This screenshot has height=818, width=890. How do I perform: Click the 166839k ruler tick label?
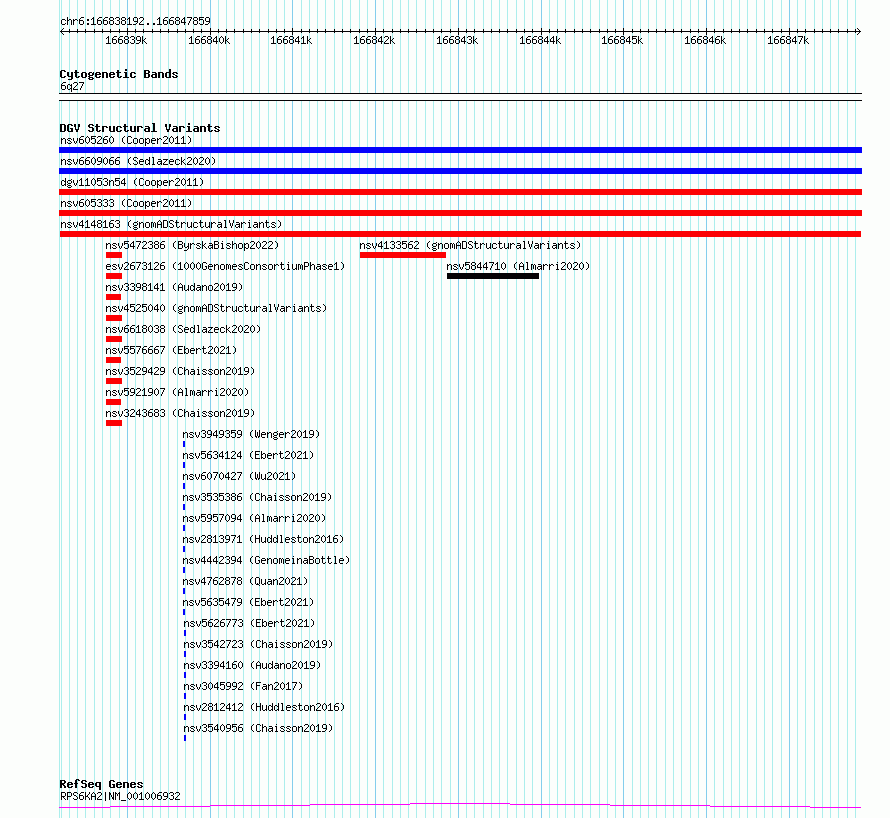pos(126,40)
